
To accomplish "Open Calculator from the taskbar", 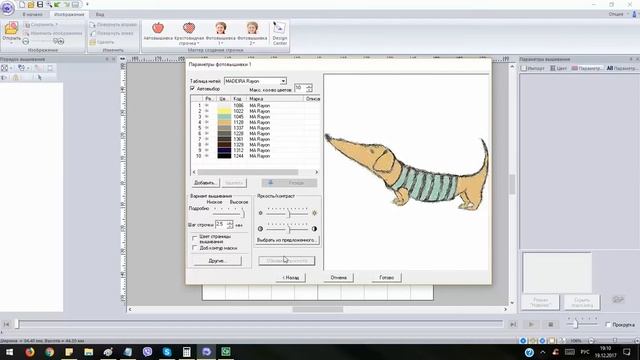I will (187, 352).
